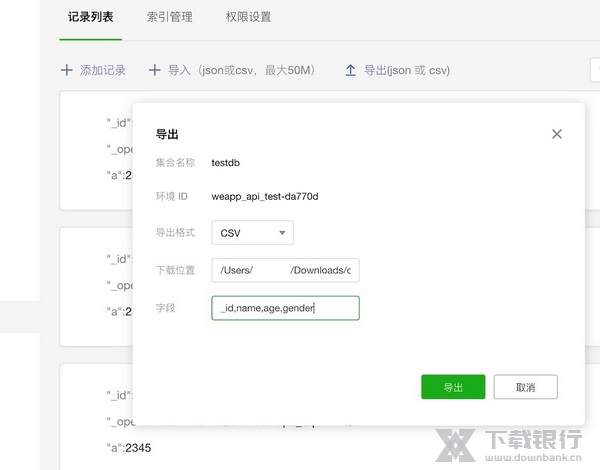Select the weapp_api_test-da770d environment ID text
600x470 pixels.
[265, 196]
